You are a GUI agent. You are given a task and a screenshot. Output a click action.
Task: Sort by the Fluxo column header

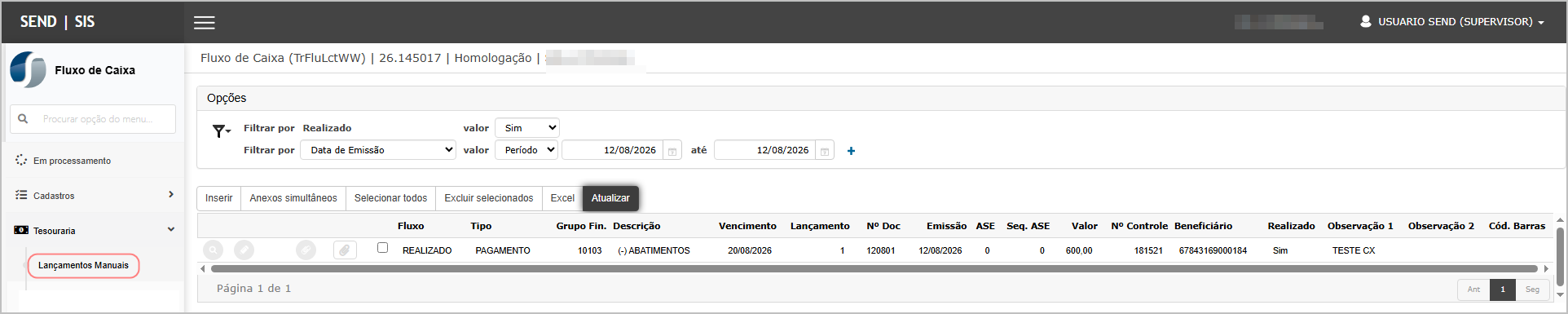pyautogui.click(x=411, y=226)
